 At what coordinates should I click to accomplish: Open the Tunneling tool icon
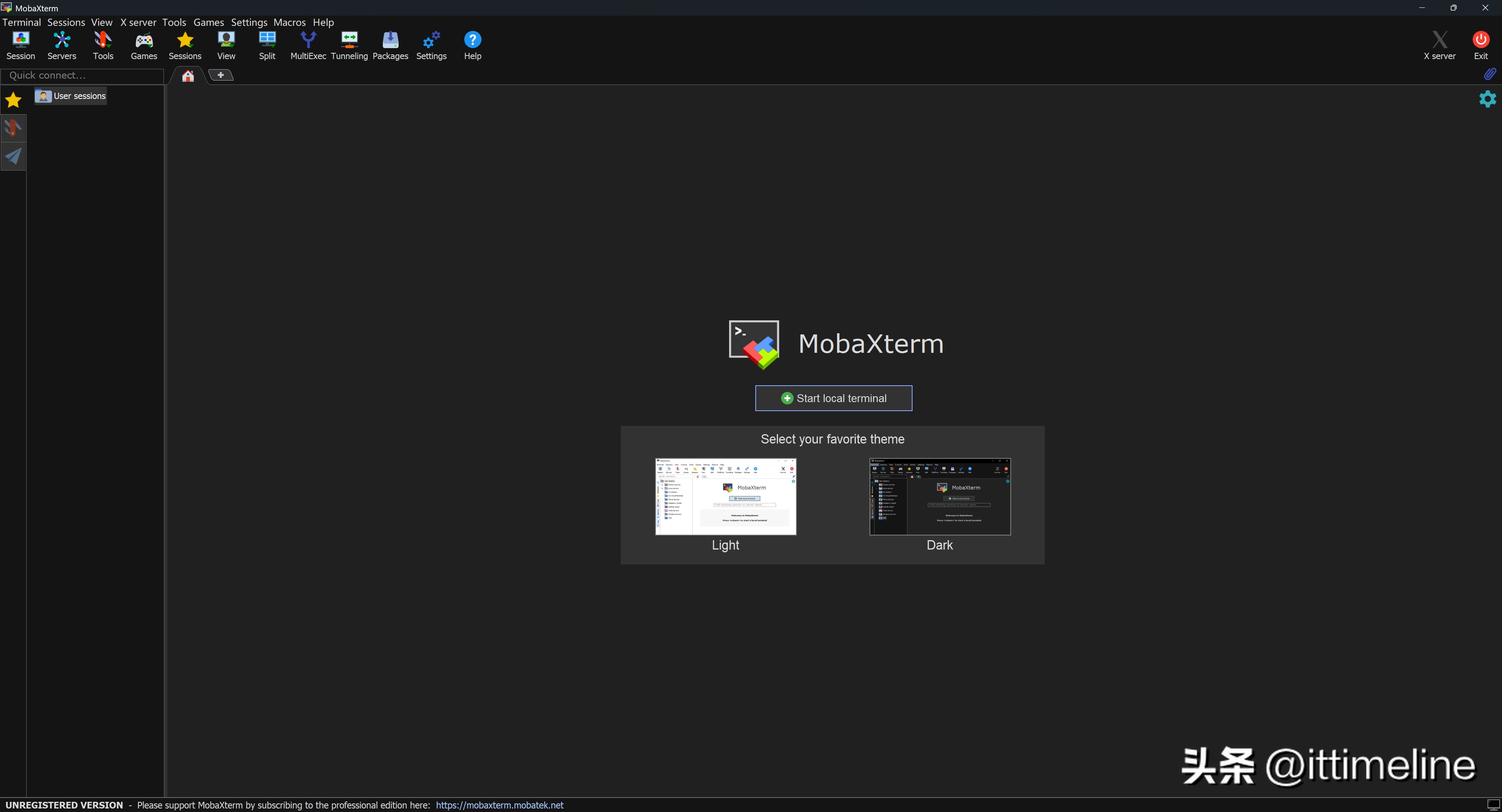(x=349, y=45)
